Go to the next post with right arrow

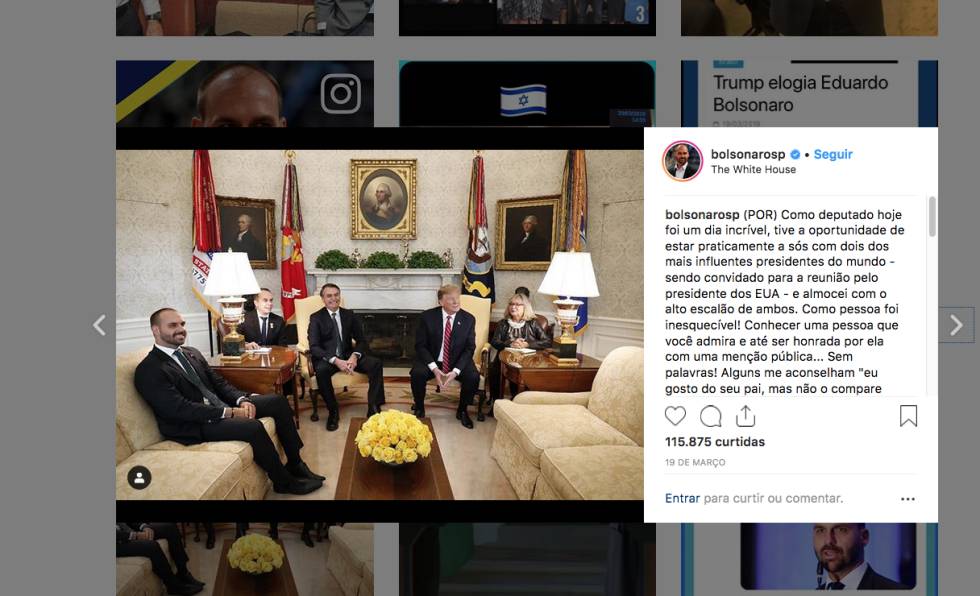tap(956, 325)
